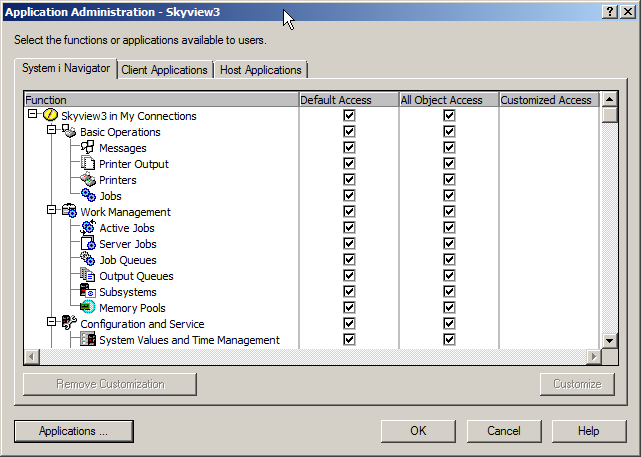
Task: Collapse the Work Management tree node
Action: click(51, 210)
